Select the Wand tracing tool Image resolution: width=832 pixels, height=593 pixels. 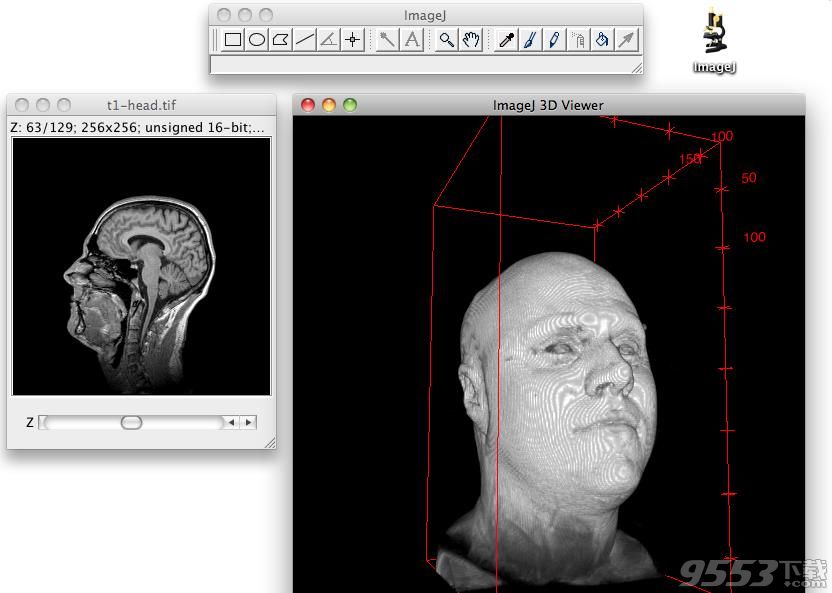click(x=387, y=40)
